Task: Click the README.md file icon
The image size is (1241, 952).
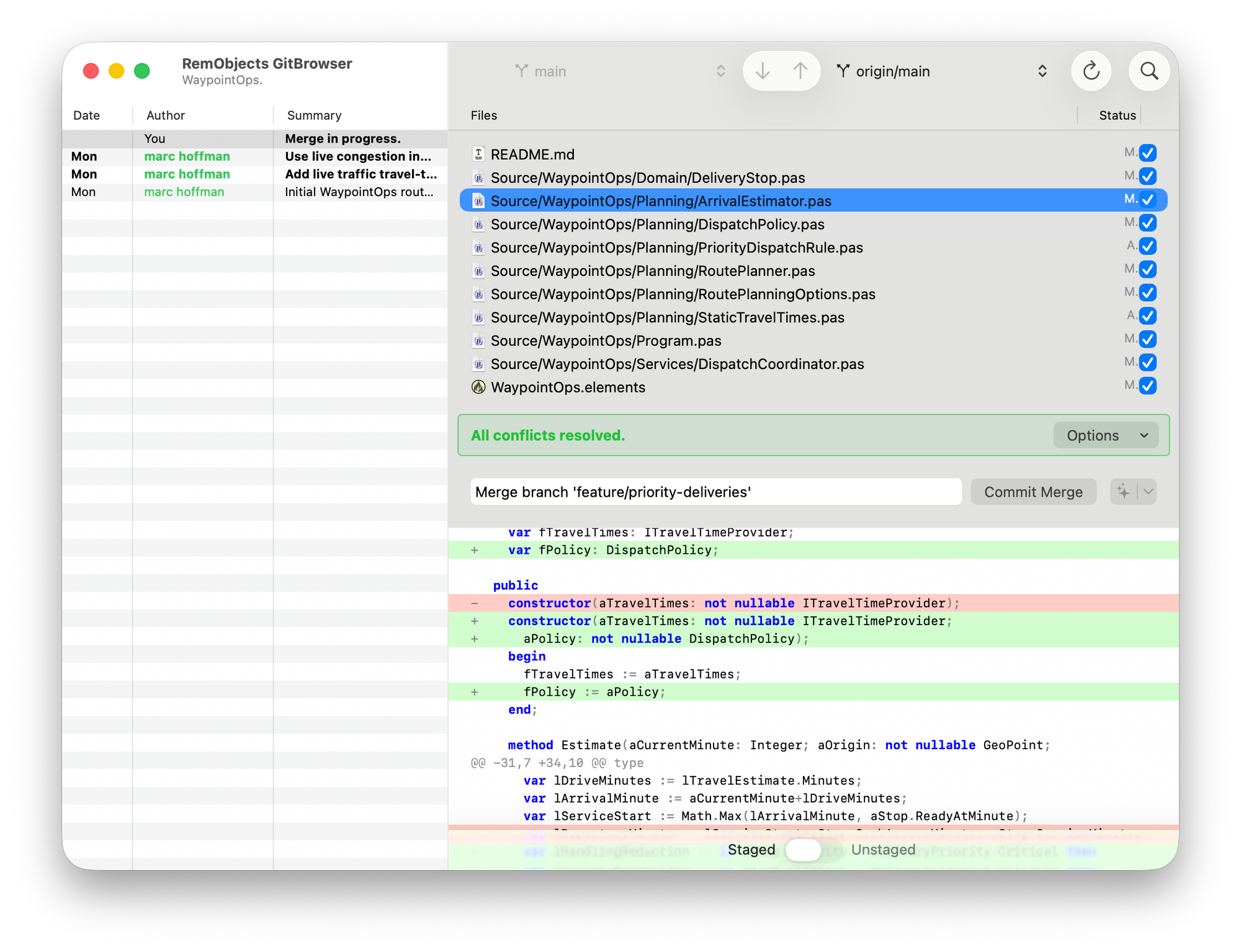Action: pyautogui.click(x=478, y=154)
